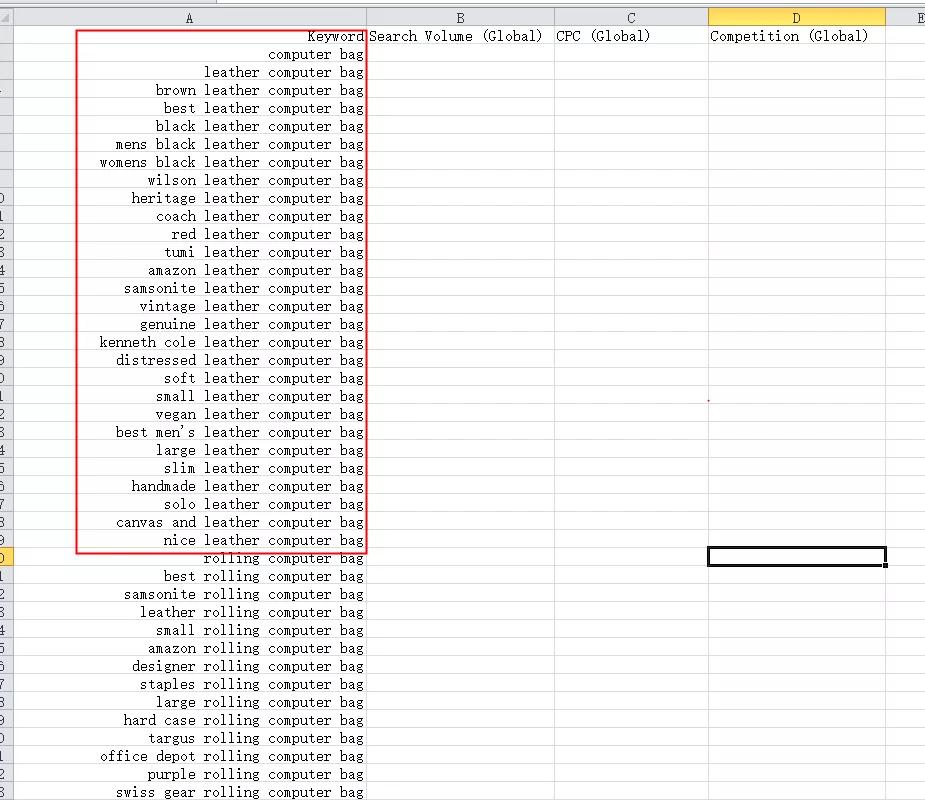The image size is (925, 800).
Task: Click the Select All corner button
Action: coord(6,17)
